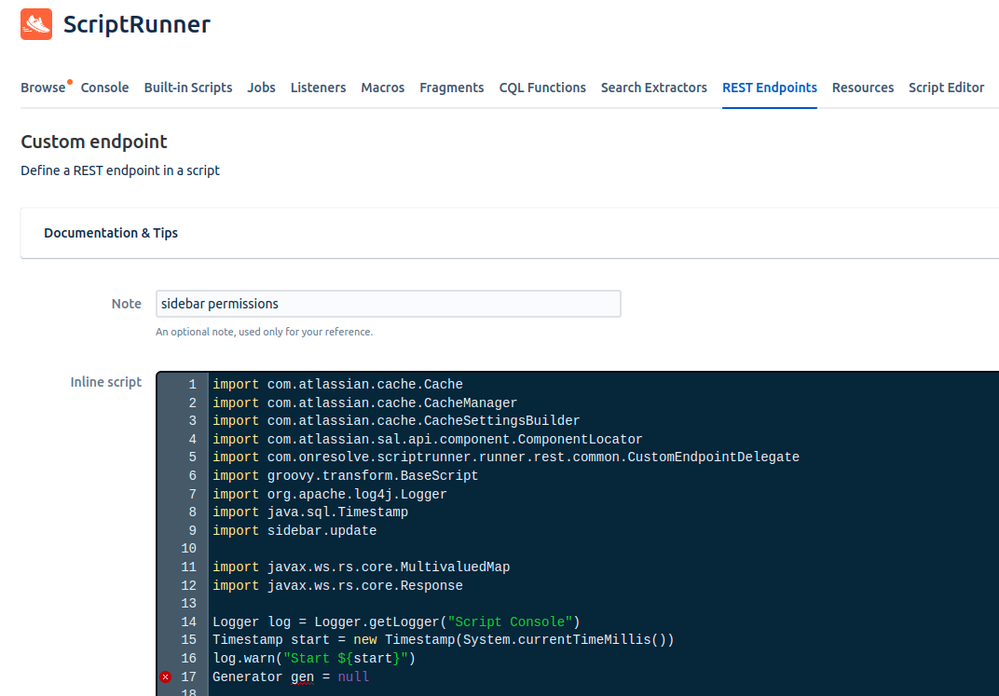Viewport: 999px width, 696px height.
Task: Click the log.warn Start code line
Action: click(314, 658)
